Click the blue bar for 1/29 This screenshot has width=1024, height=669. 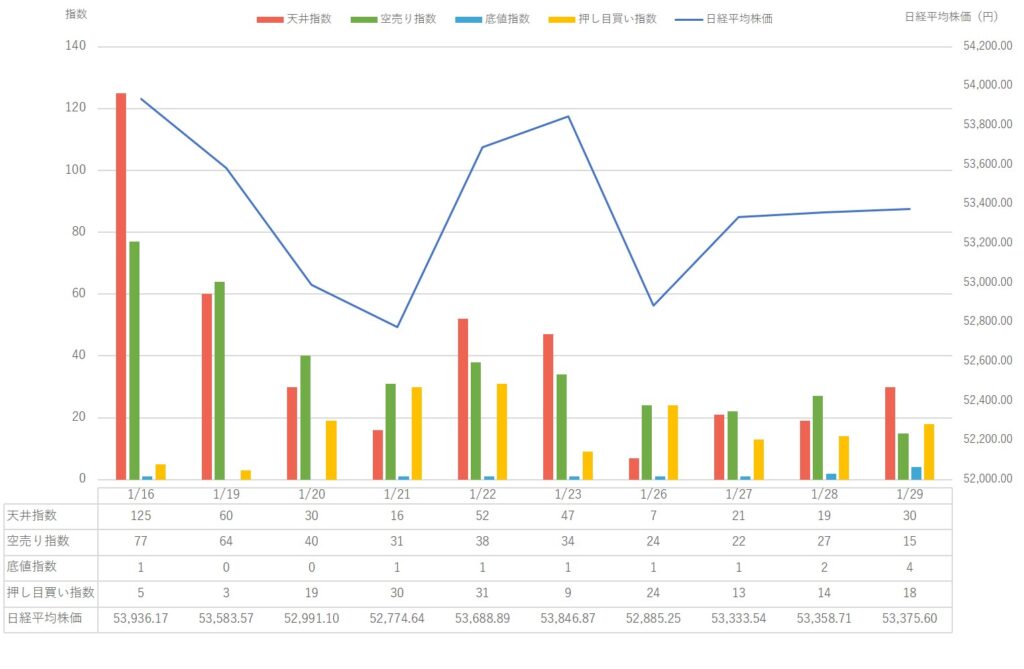pyautogui.click(x=916, y=473)
